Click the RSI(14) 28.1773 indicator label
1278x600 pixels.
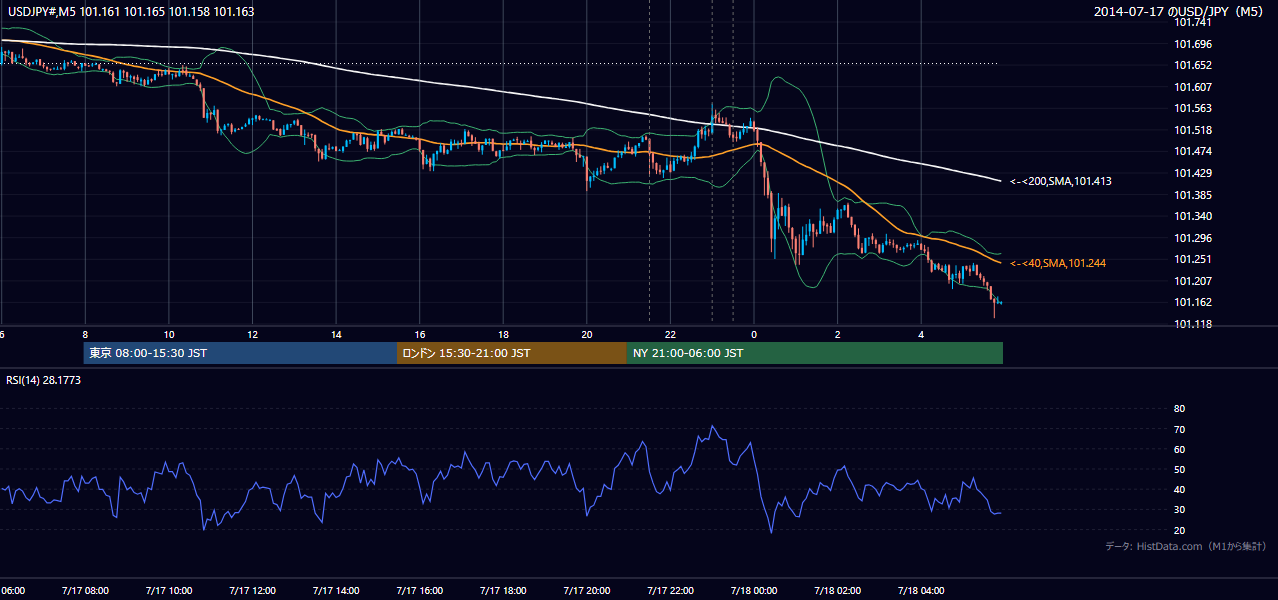point(44,380)
